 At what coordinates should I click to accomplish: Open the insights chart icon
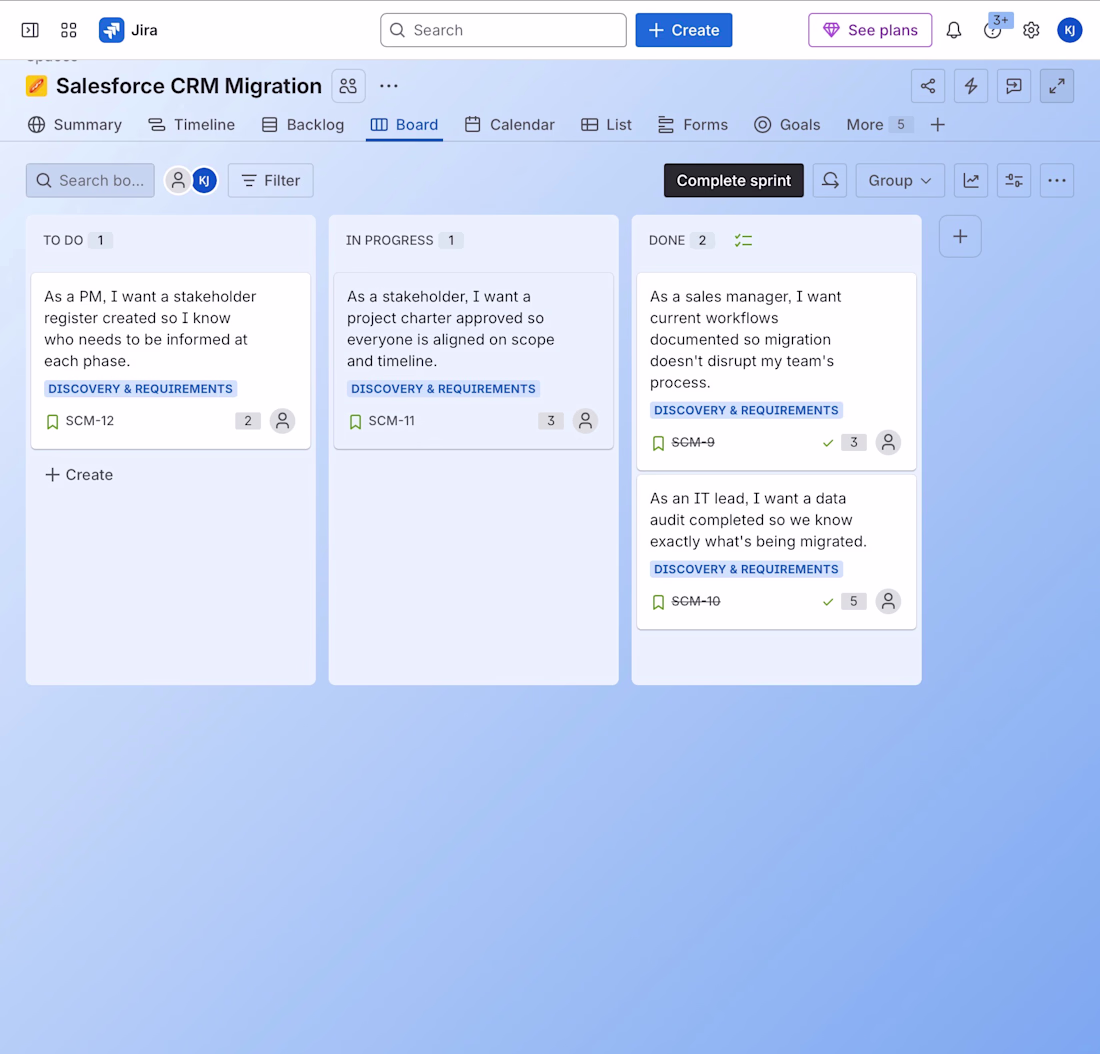tap(971, 180)
